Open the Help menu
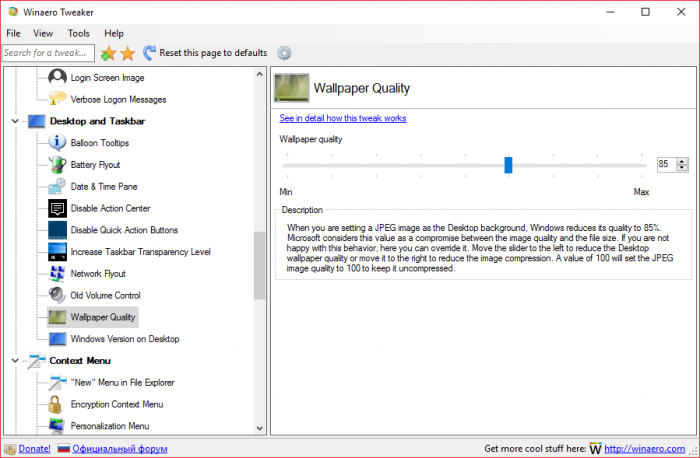 point(114,33)
